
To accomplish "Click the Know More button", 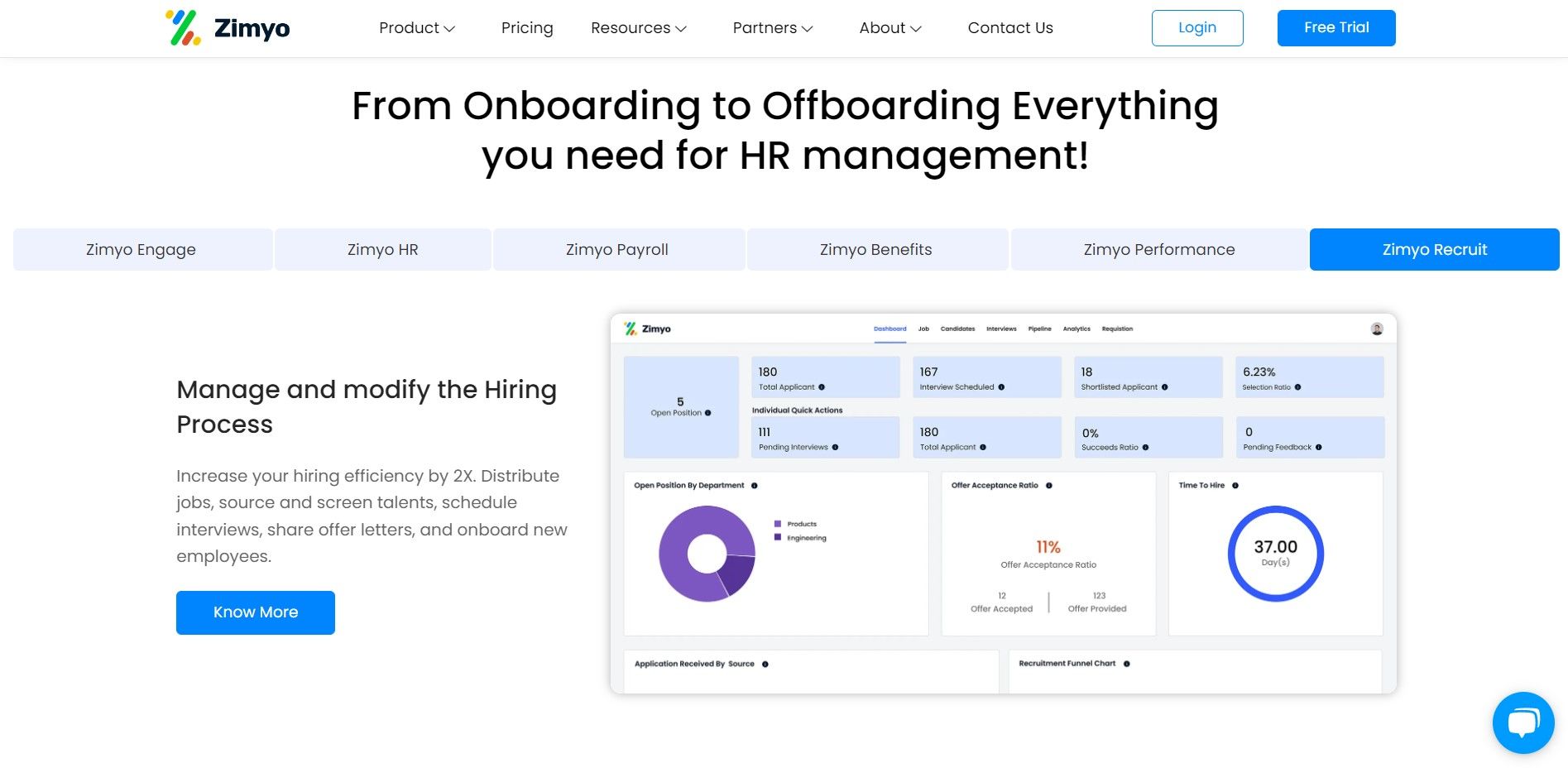I will tap(256, 612).
